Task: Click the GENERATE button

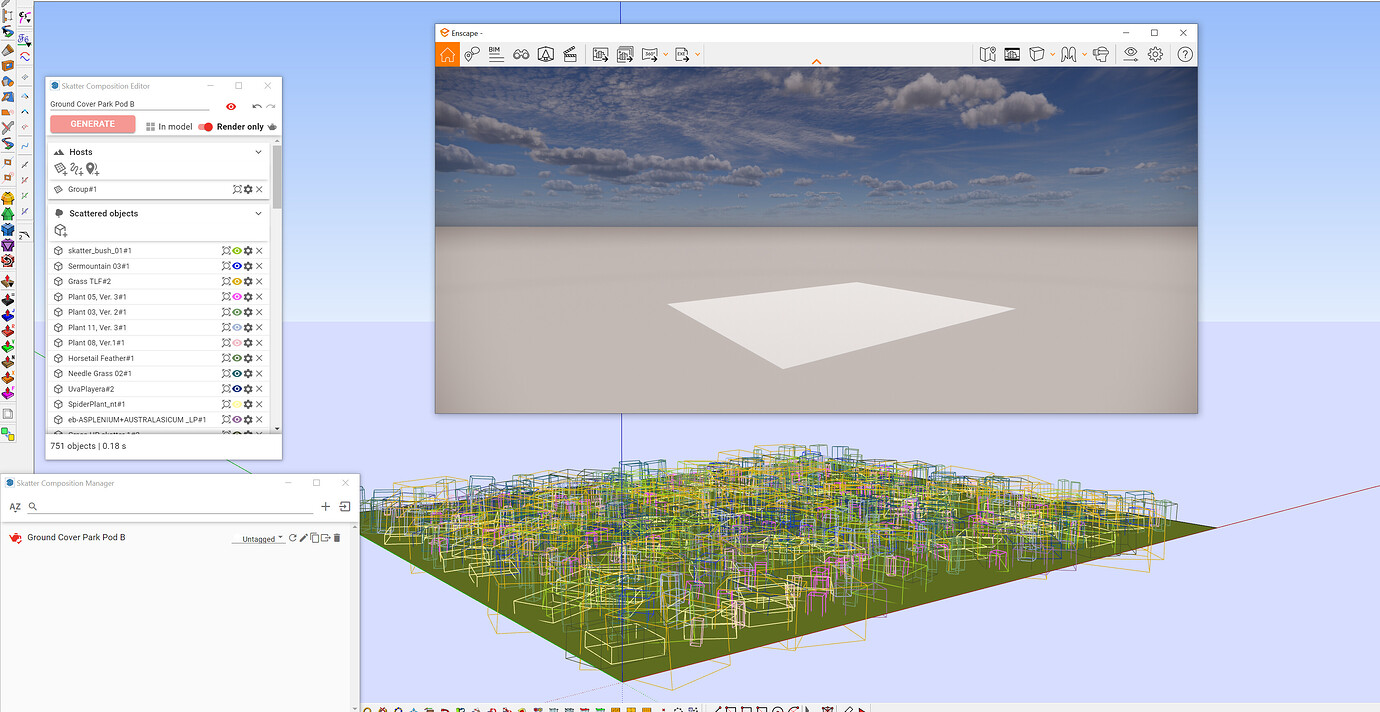Action: coord(93,124)
